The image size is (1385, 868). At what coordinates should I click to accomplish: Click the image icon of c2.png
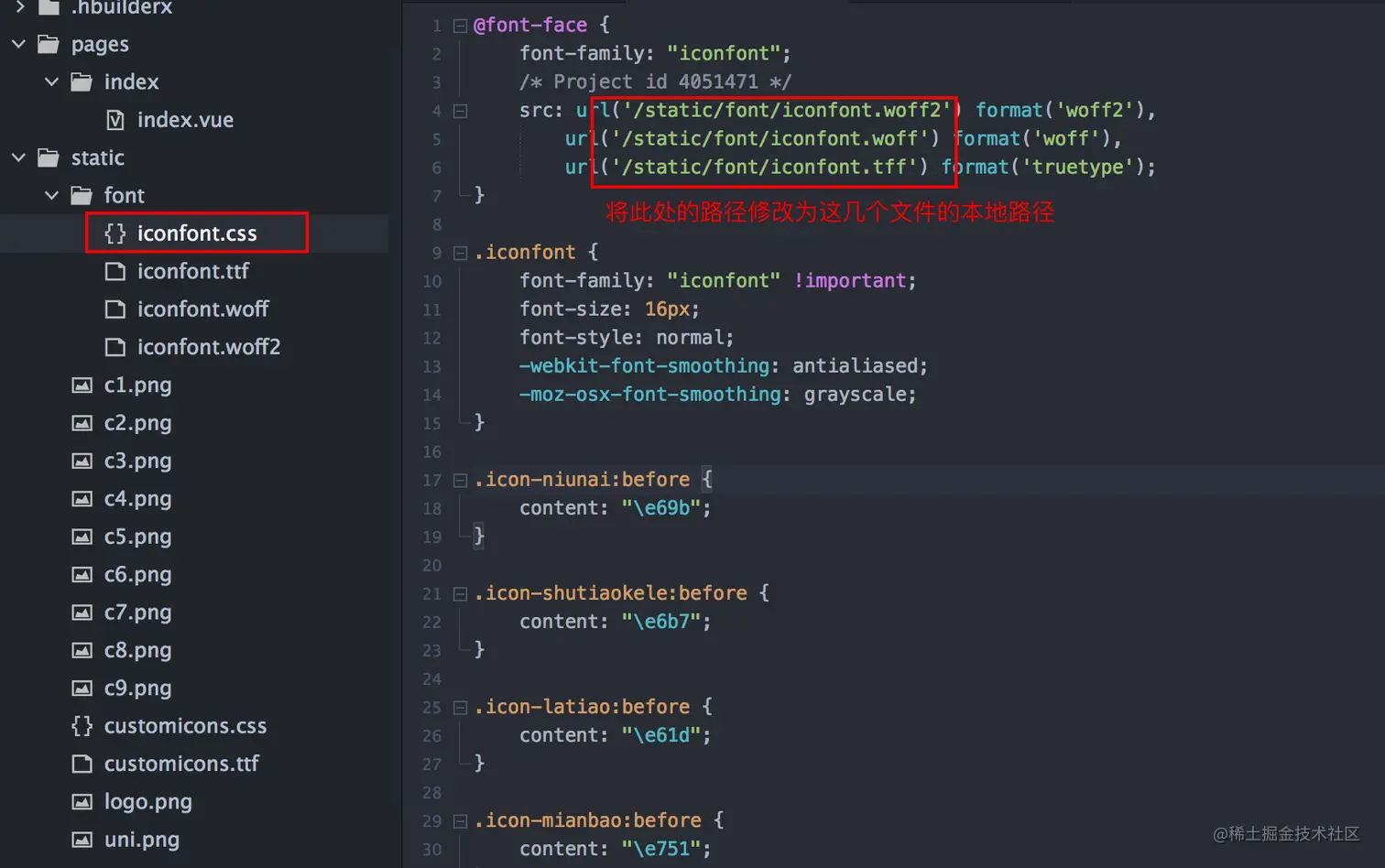[82, 423]
